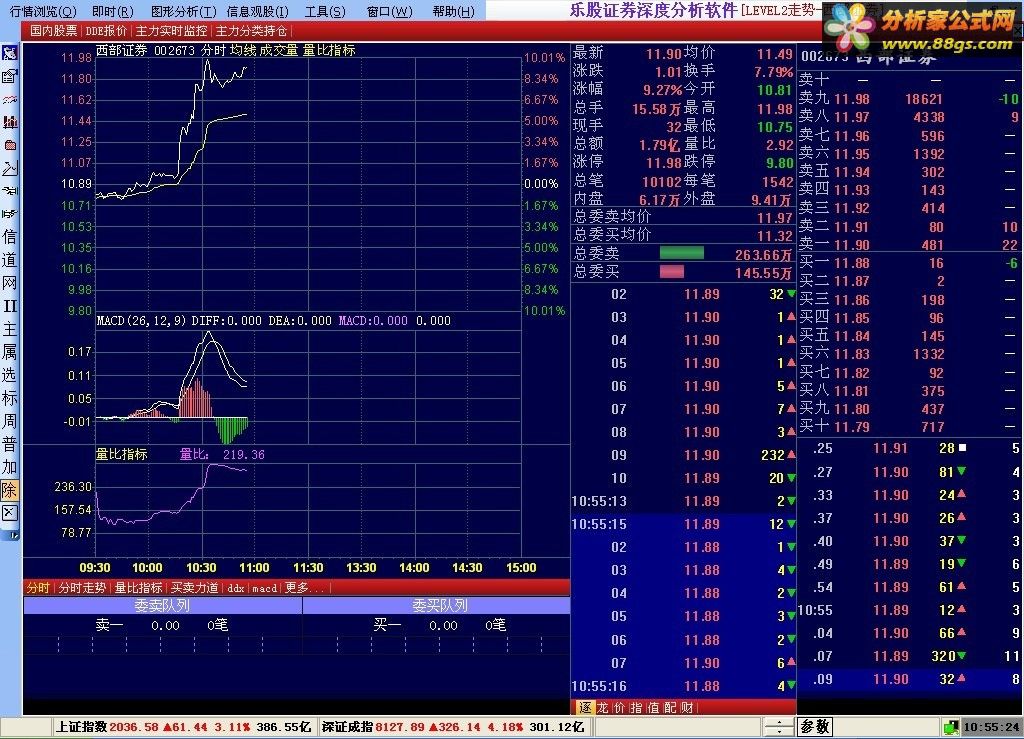This screenshot has width=1024, height=739.
Task: Select the 价 tab under tick list
Action: pos(619,708)
